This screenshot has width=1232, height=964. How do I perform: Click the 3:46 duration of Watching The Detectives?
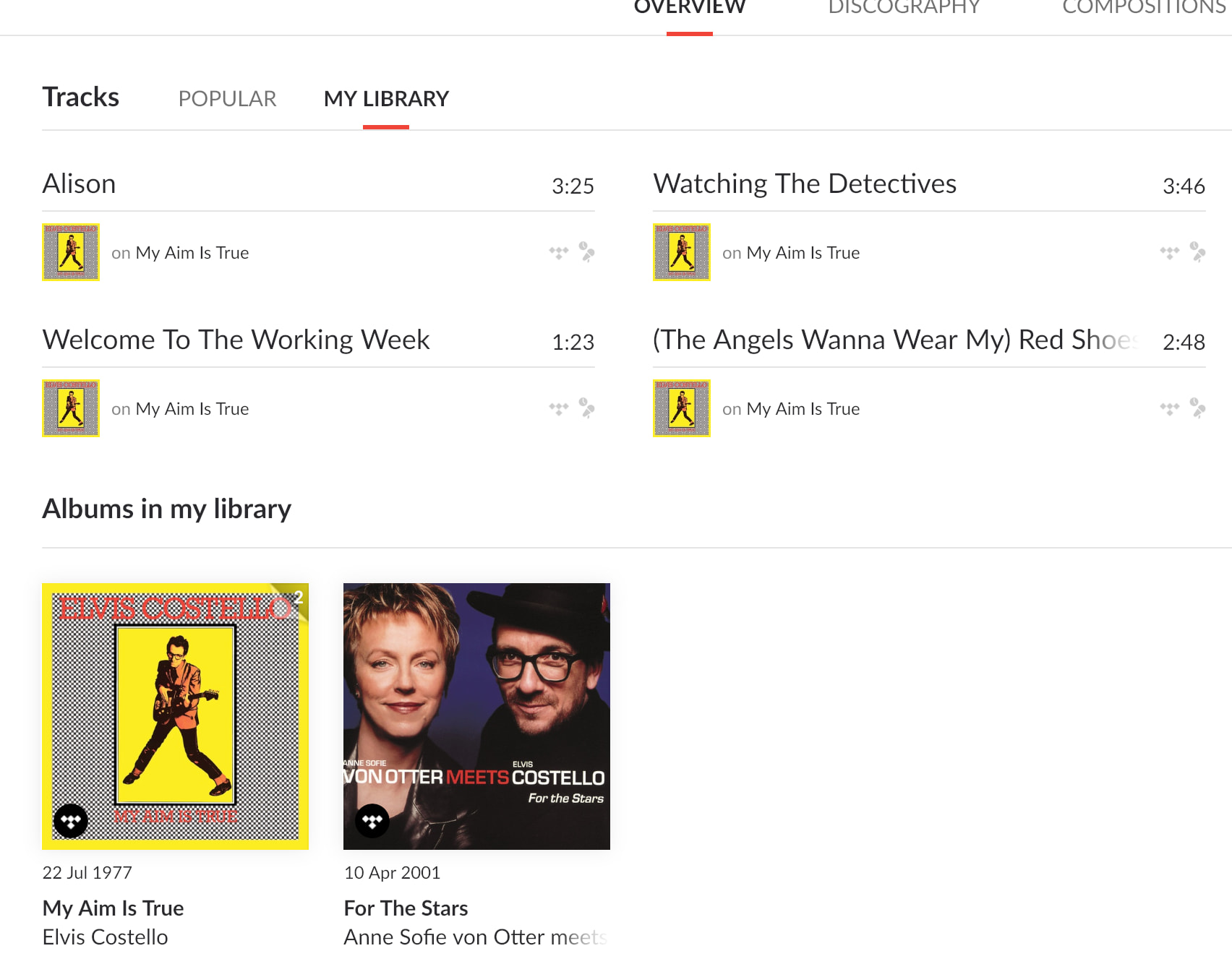tap(1184, 186)
